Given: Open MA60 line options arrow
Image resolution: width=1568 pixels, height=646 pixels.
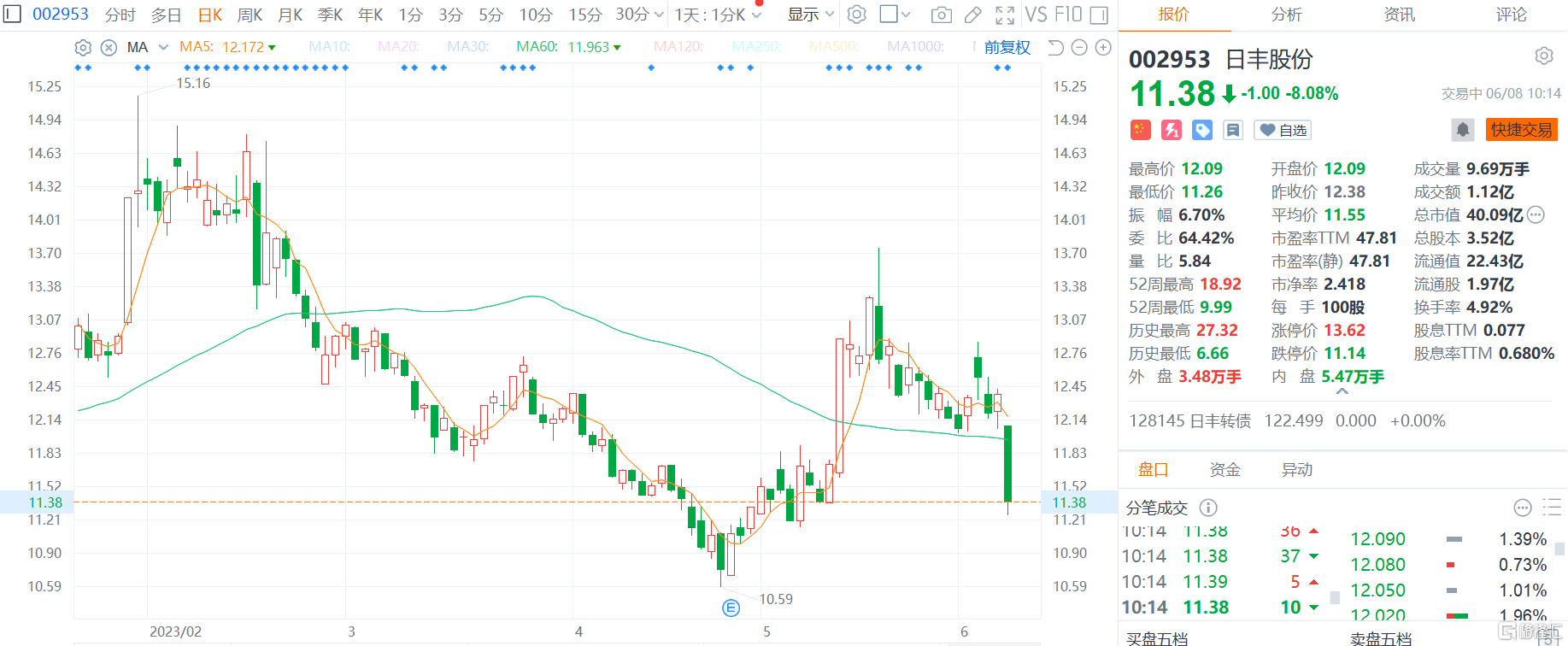Looking at the screenshot, I should (617, 48).
